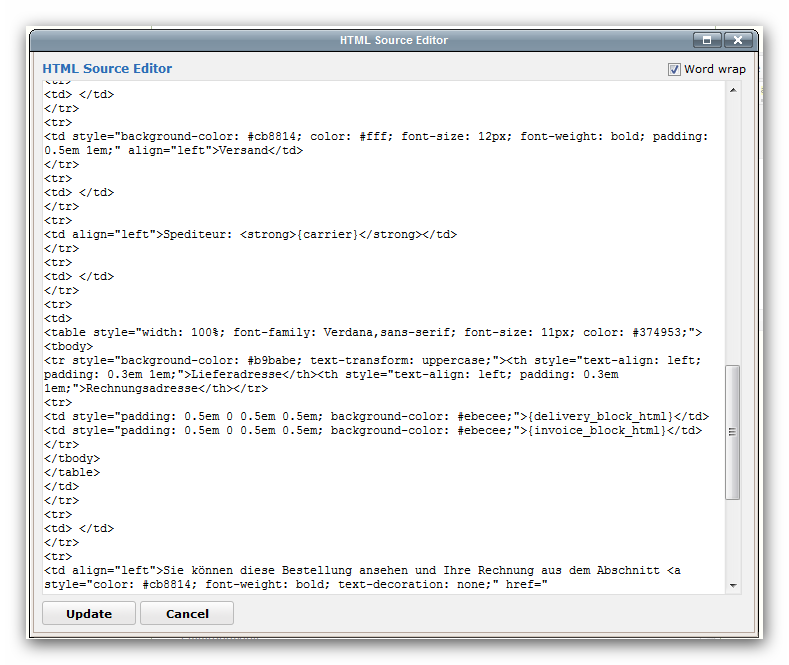This screenshot has width=789, height=665.
Task: Click the {delivery_block_html} placeholder
Action: tap(600, 417)
